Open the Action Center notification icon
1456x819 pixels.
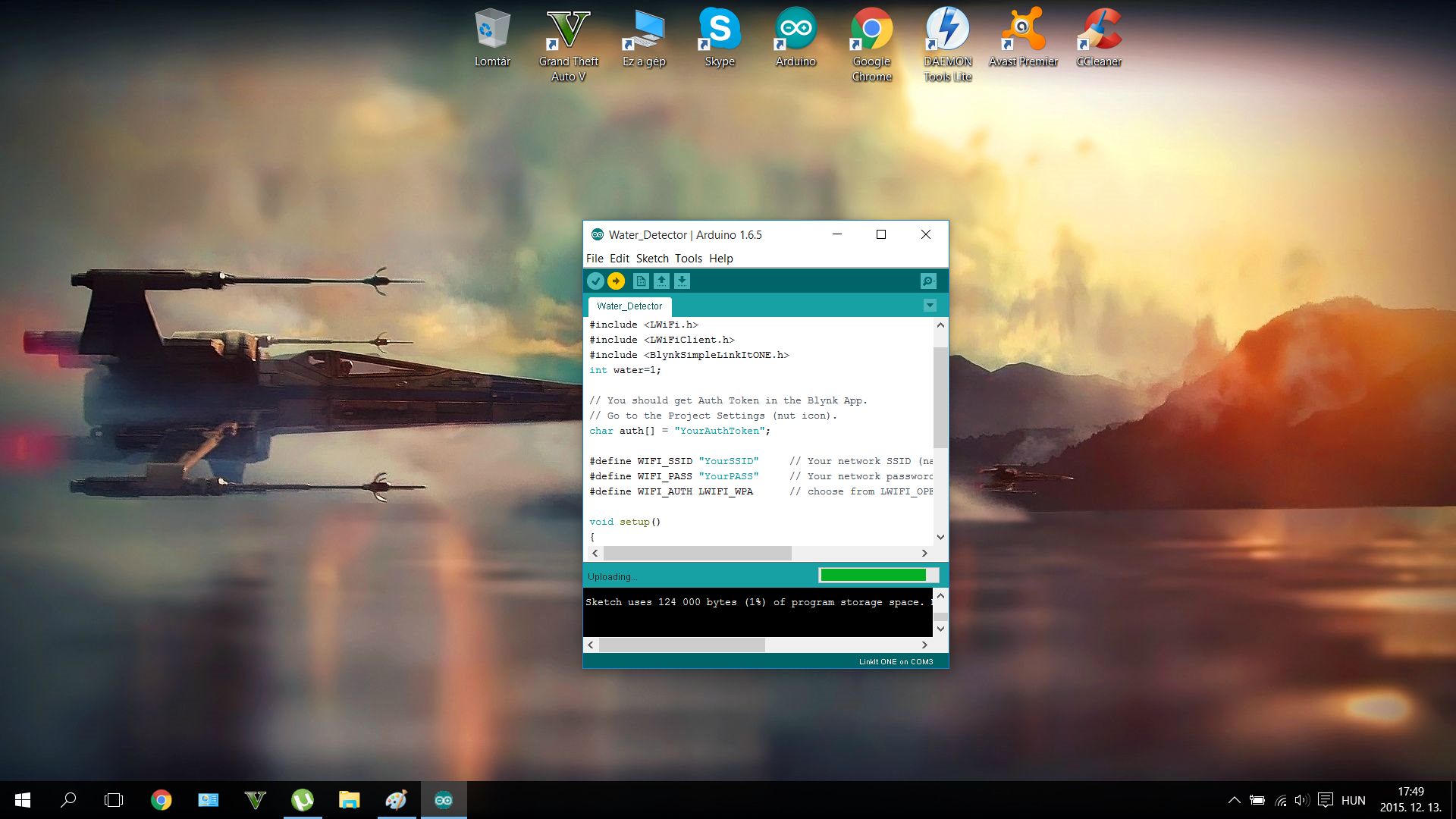pos(1326,800)
